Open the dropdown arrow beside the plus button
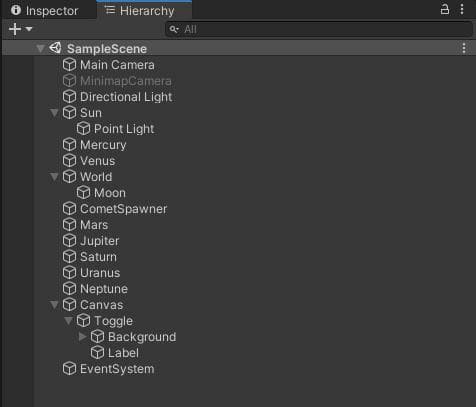 (x=29, y=29)
